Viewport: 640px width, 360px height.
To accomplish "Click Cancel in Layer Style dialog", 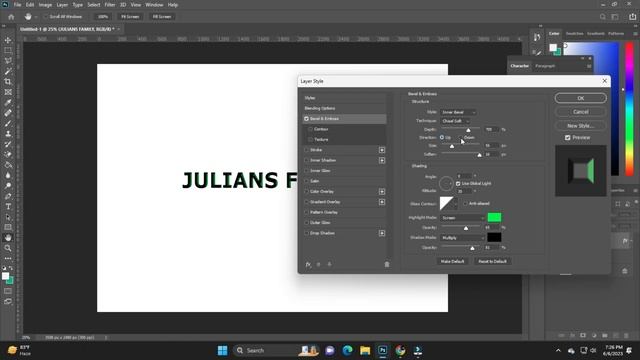I will (580, 112).
